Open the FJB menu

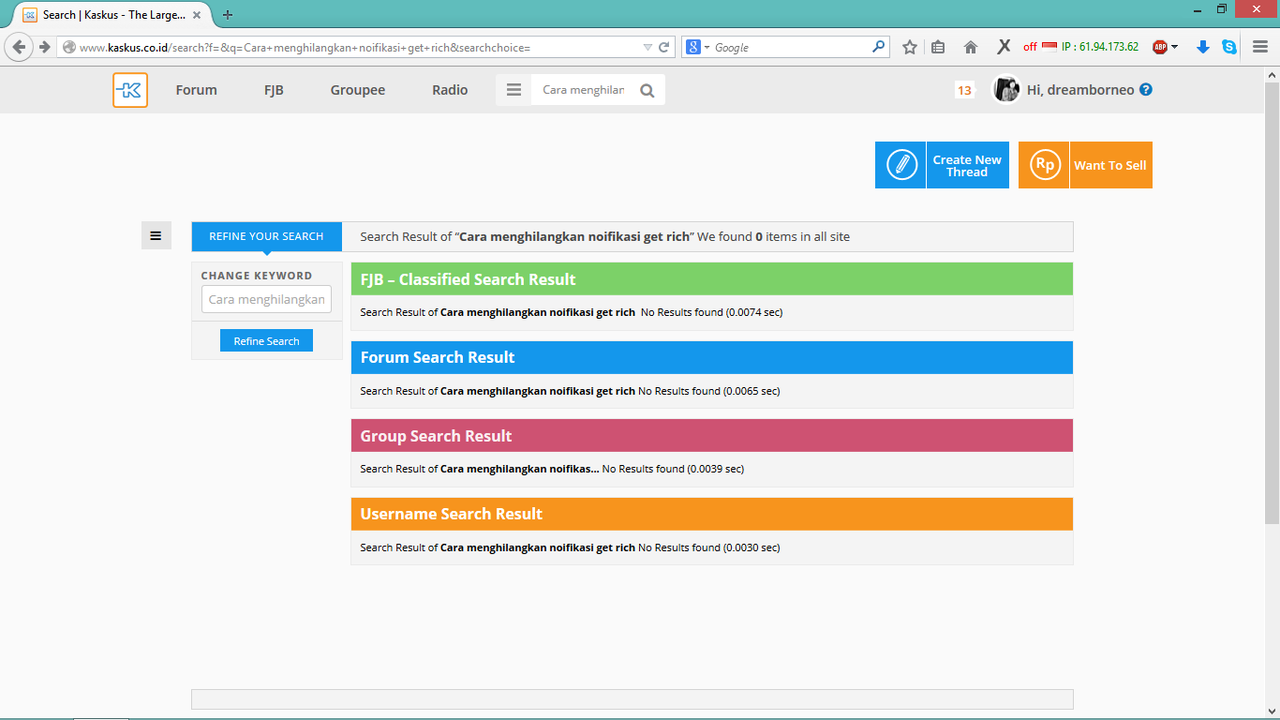274,90
